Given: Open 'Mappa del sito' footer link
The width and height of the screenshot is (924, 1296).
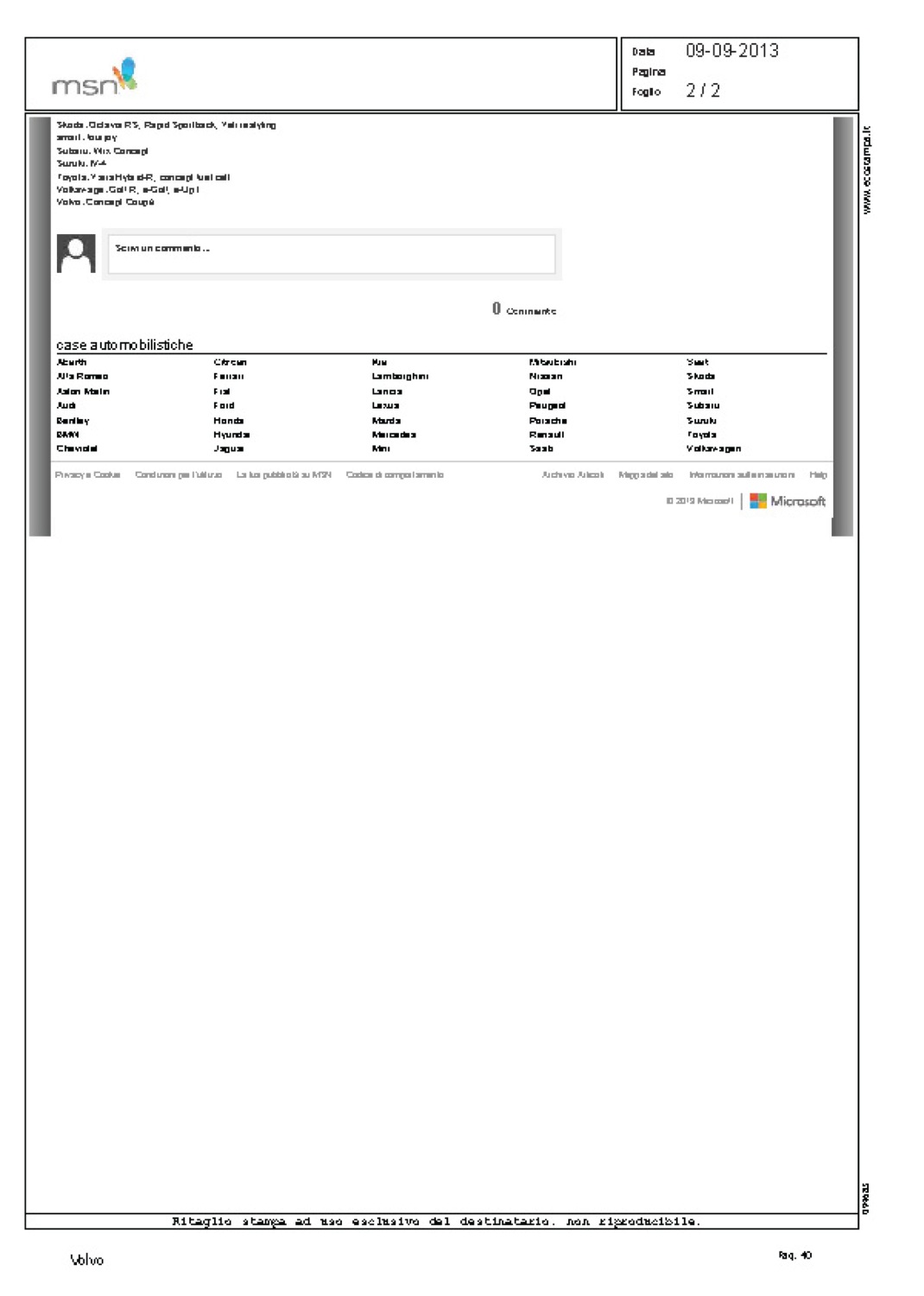Looking at the screenshot, I should [x=645, y=475].
